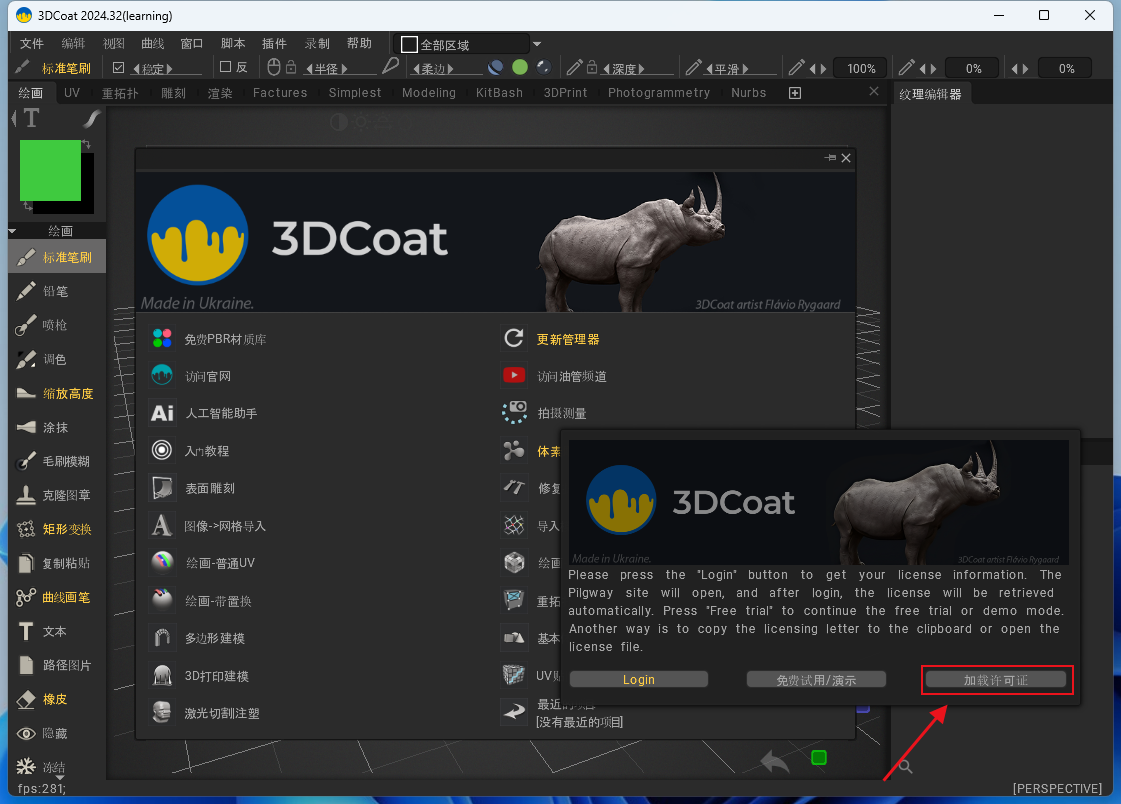Pin the welcome window with the pin icon
Screen dimensions: 1121x804
(x=830, y=158)
